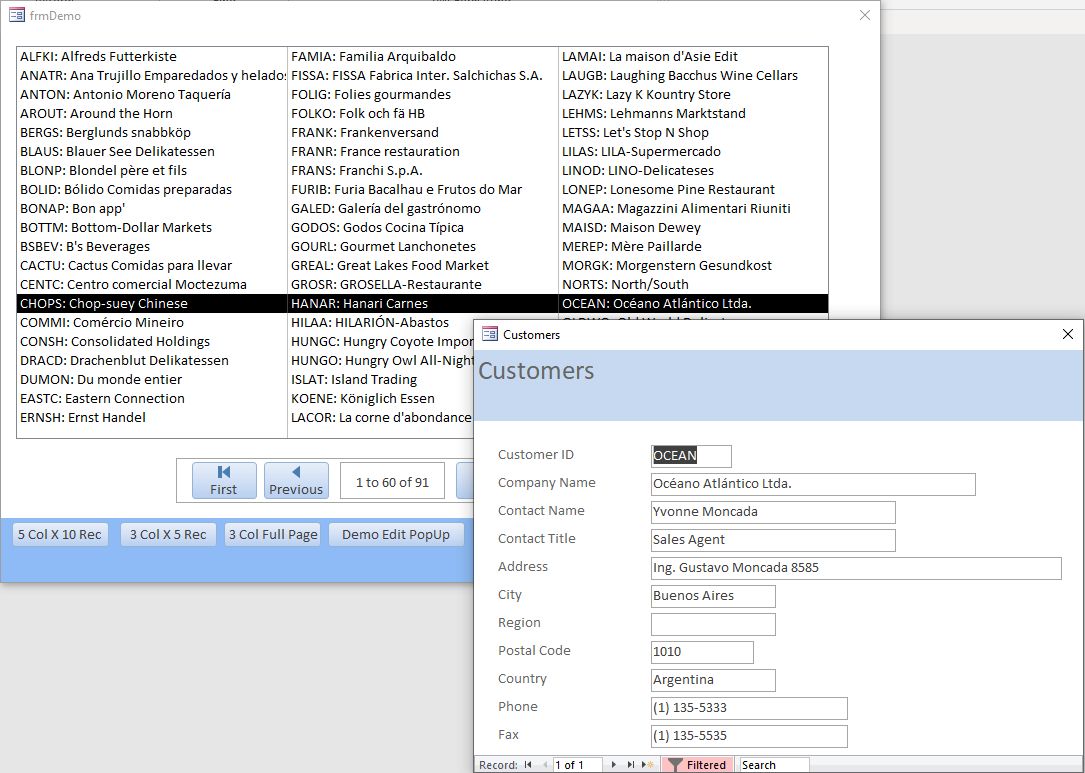Select 'HANAR: Hanari Carnes' highlighted row
The height and width of the screenshot is (773, 1085).
click(x=423, y=304)
